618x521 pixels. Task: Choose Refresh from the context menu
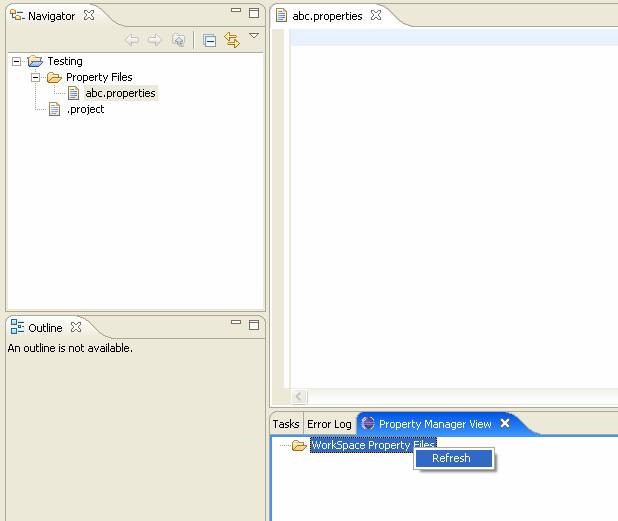[451, 458]
